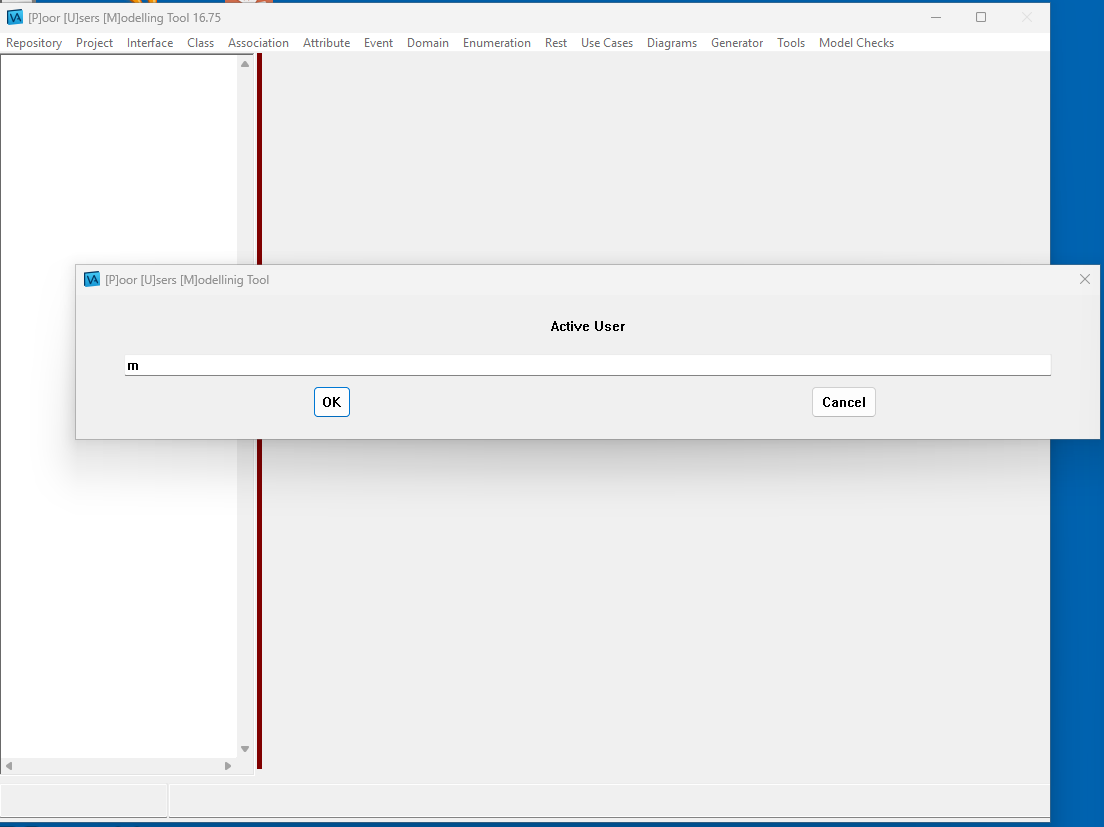Click the dialog's title bar app icon
Image resolution: width=1104 pixels, height=827 pixels.
92,279
